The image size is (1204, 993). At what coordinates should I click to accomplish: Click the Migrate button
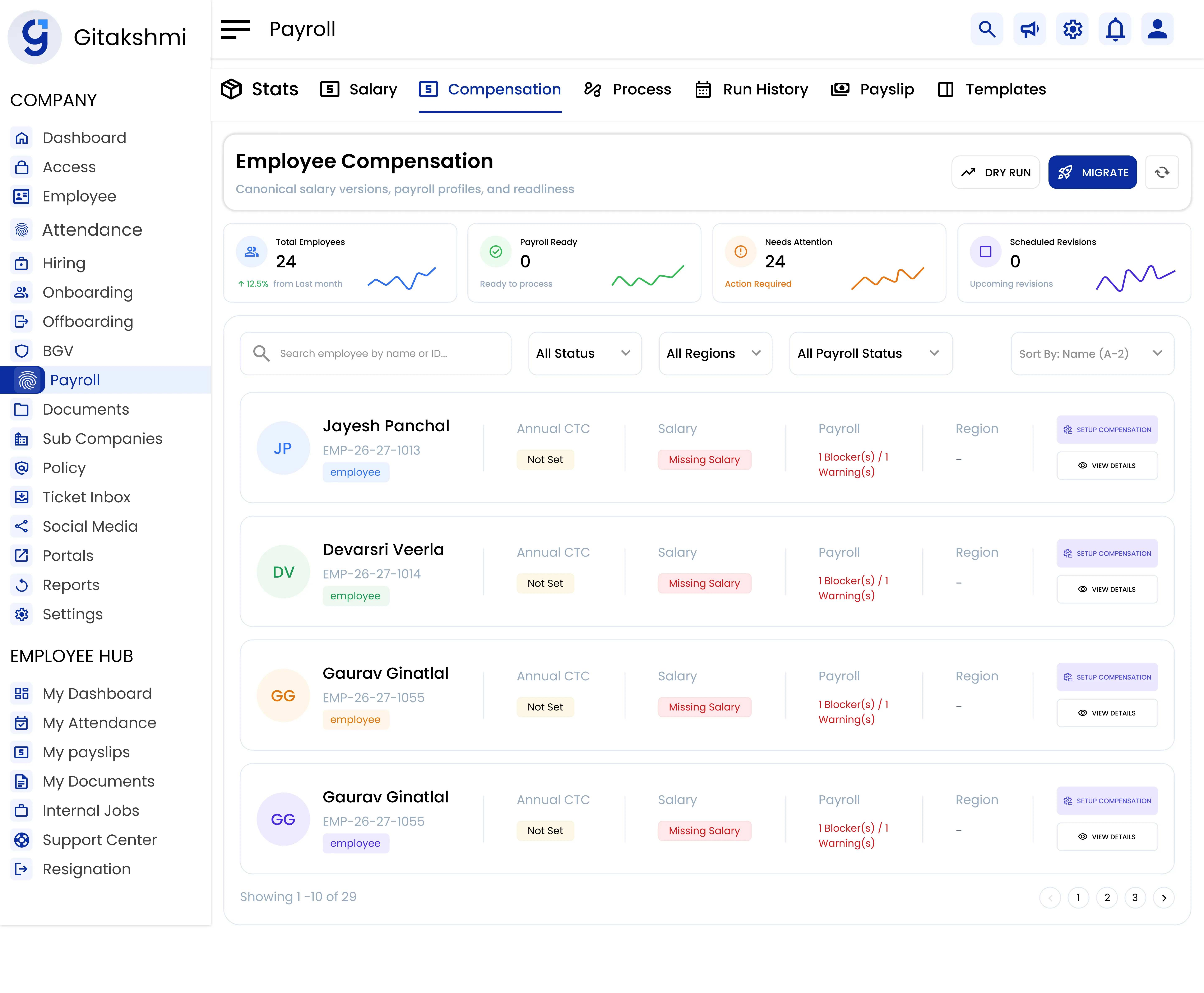click(1092, 172)
